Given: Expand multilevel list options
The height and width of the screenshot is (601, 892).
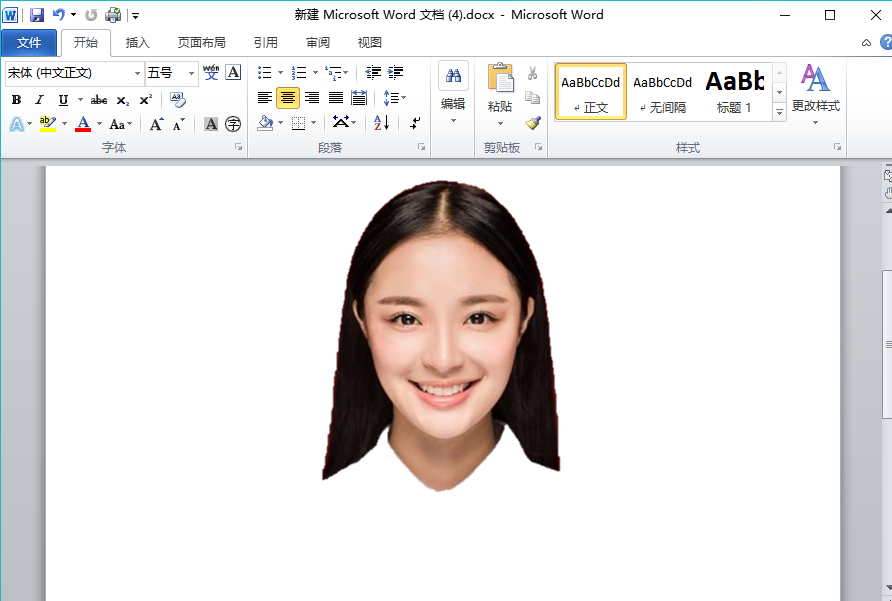Looking at the screenshot, I should point(345,73).
